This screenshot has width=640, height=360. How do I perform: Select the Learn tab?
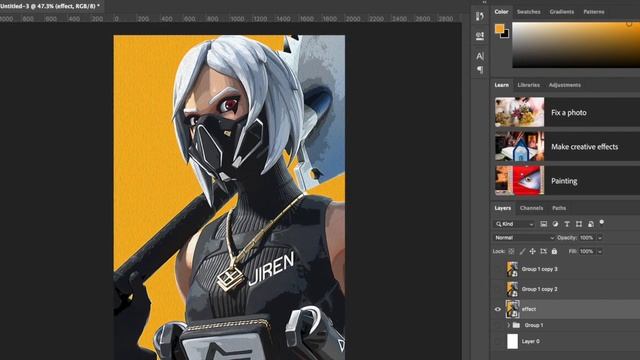click(502, 85)
